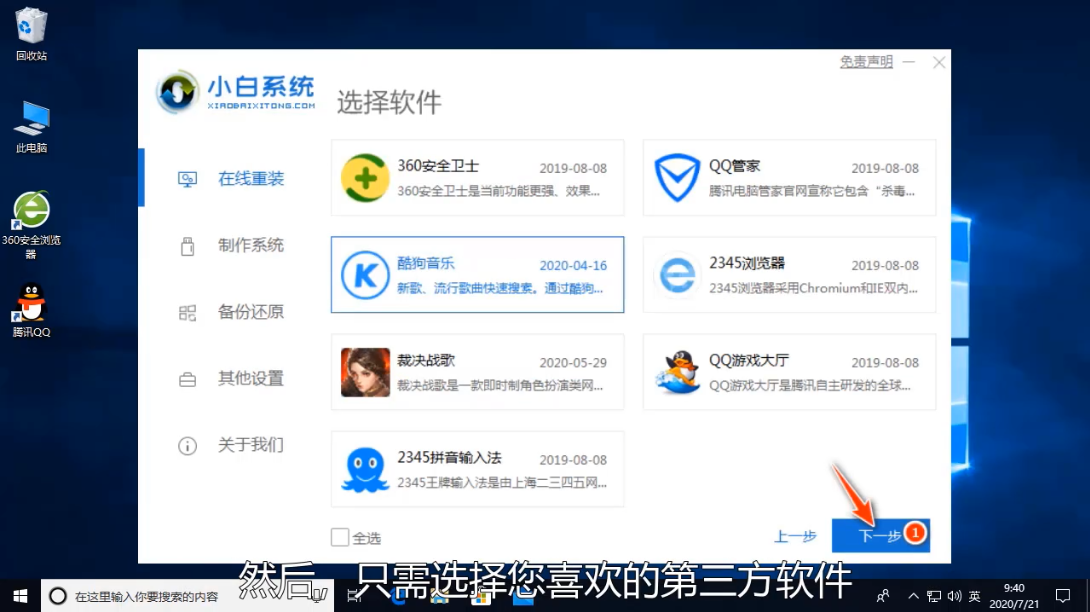Click the 小白系统 logo
Viewport: 1090px width, 612px height.
(x=235, y=92)
